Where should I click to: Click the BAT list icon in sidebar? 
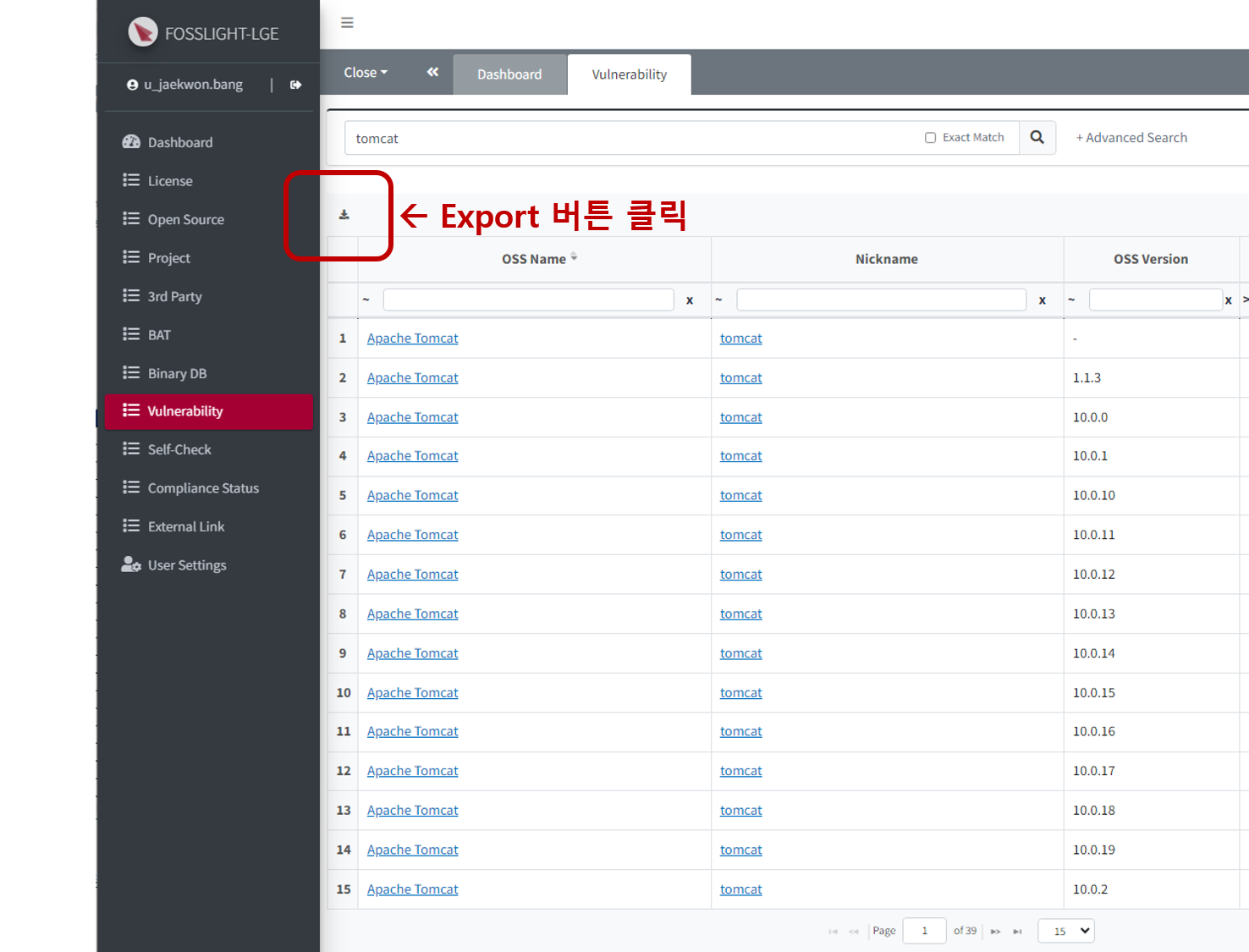[131, 334]
